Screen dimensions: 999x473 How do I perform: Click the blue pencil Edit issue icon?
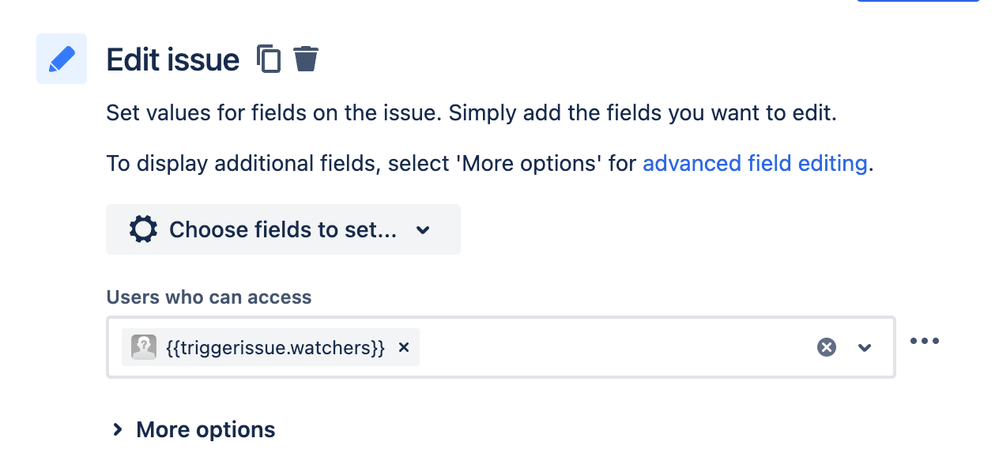[61, 59]
